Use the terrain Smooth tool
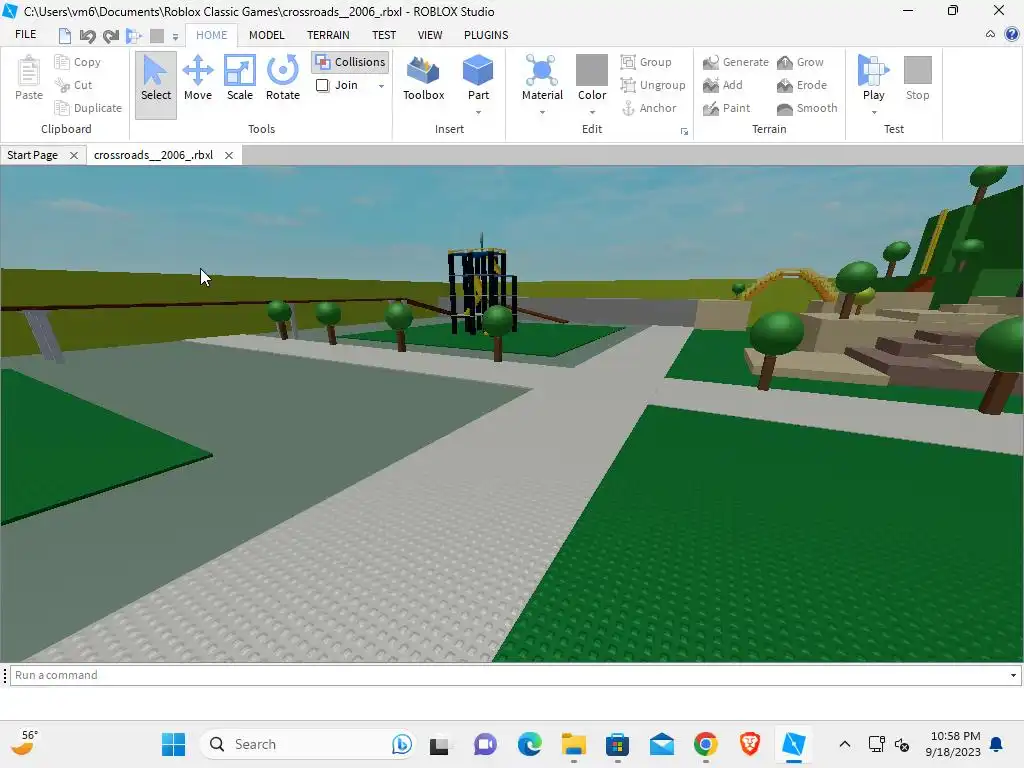The width and height of the screenshot is (1024, 768). (x=807, y=108)
